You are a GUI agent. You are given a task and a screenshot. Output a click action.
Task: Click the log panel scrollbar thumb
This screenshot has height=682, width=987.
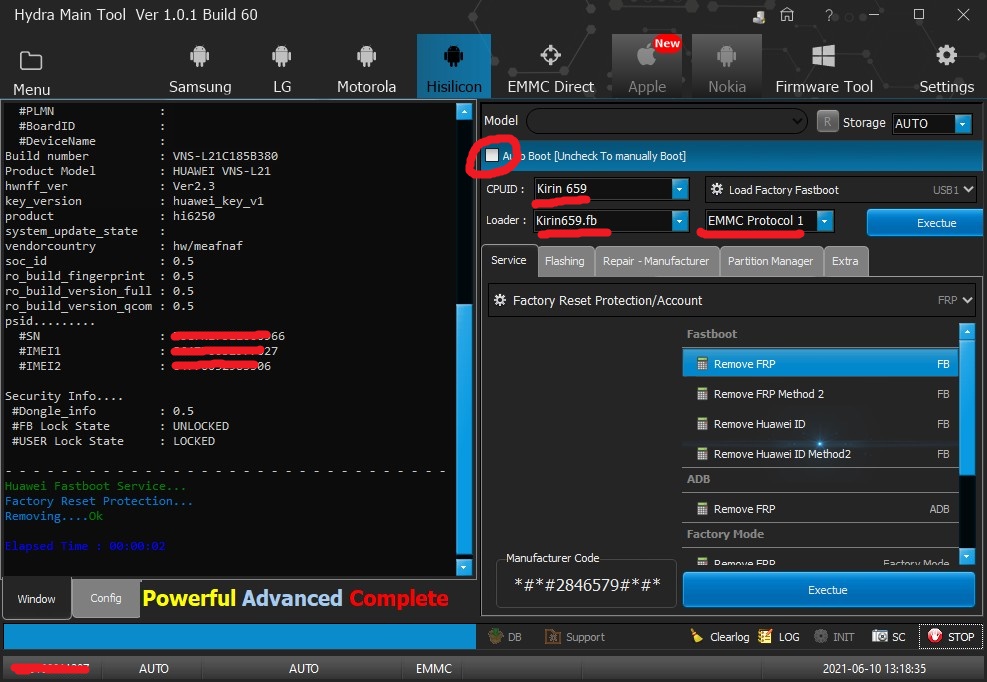pyautogui.click(x=464, y=429)
